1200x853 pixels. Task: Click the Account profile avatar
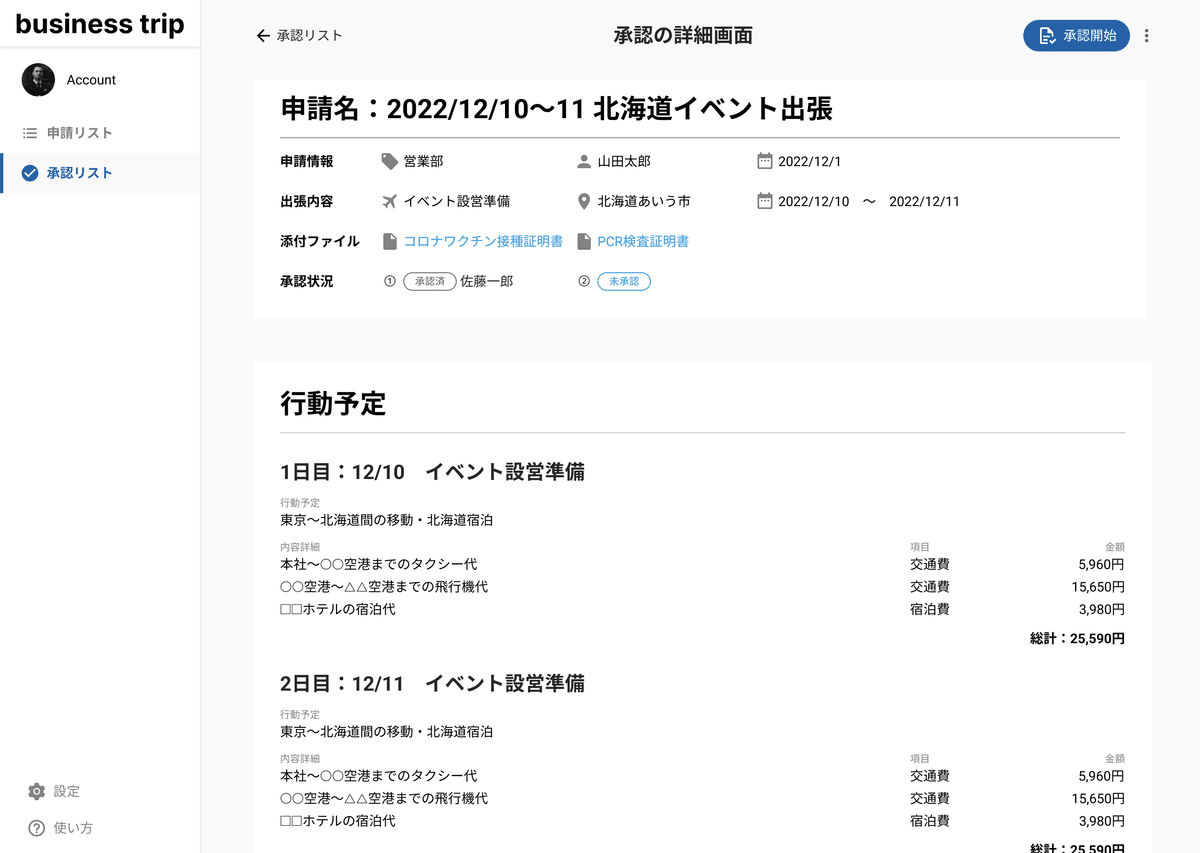[38, 80]
